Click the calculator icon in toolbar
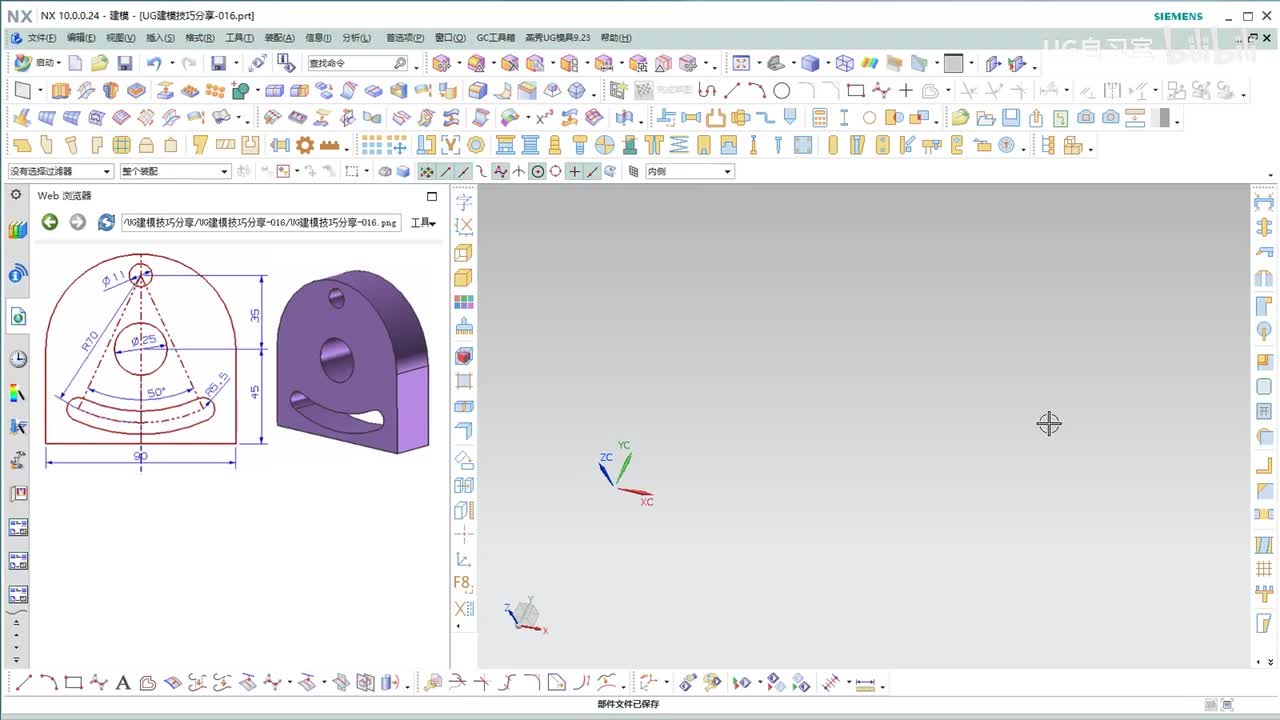1280x720 pixels. point(820,118)
